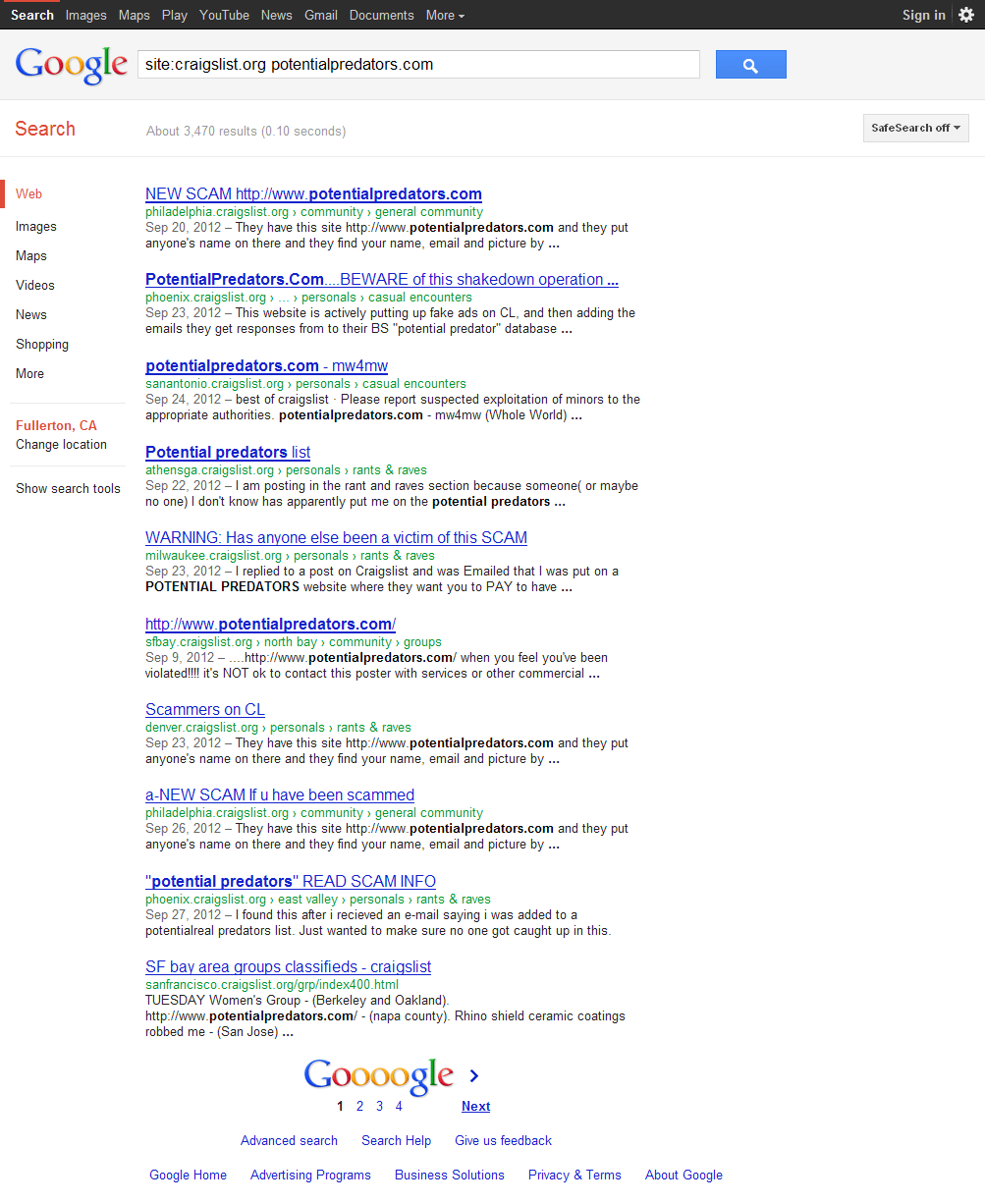The image size is (985, 1204).
Task: Open Google Home footer link
Action: (x=188, y=1175)
